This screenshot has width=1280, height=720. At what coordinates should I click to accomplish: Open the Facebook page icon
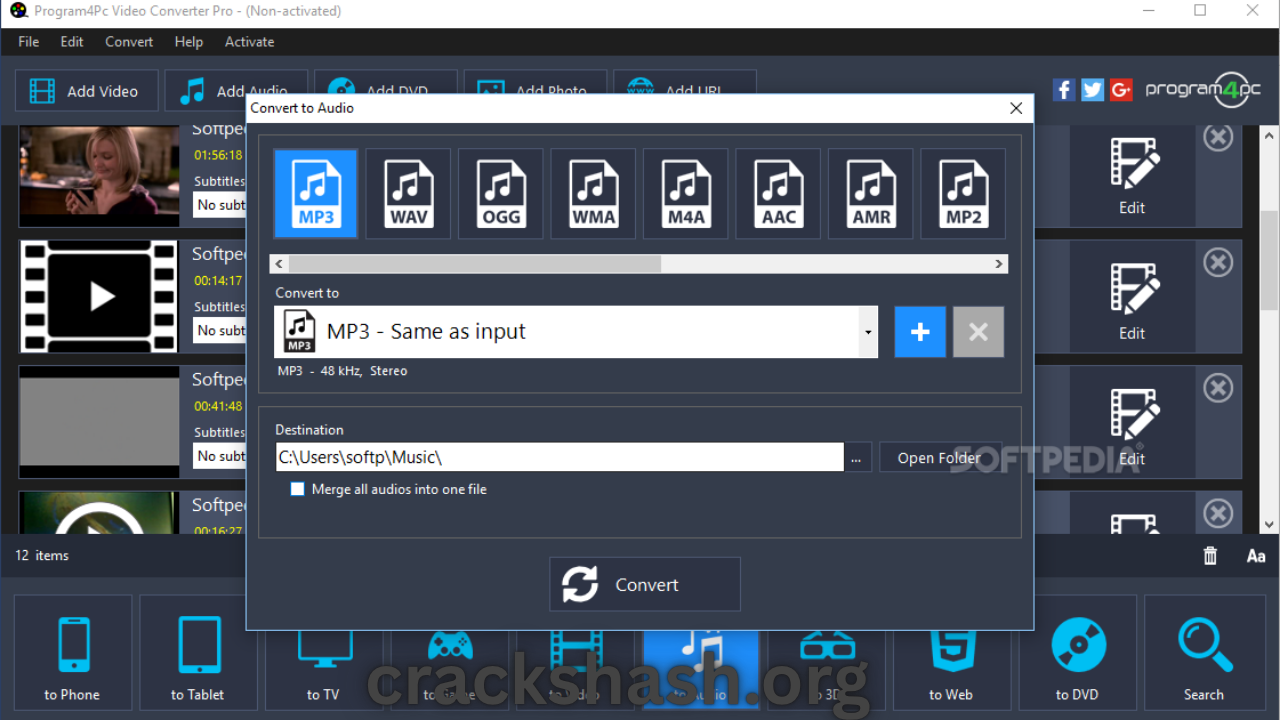pyautogui.click(x=1064, y=90)
